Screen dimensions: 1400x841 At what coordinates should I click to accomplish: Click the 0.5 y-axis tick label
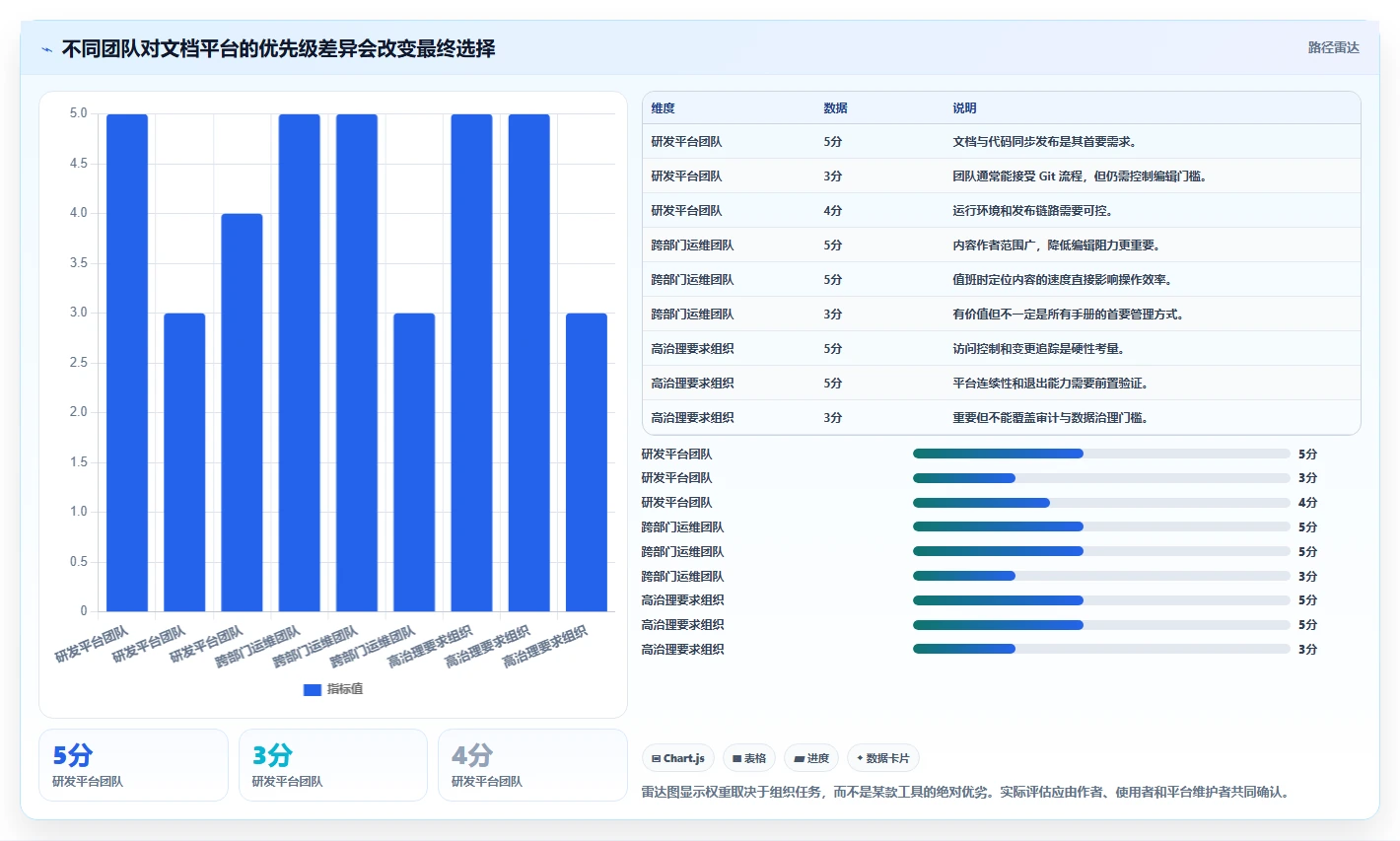coord(78,562)
